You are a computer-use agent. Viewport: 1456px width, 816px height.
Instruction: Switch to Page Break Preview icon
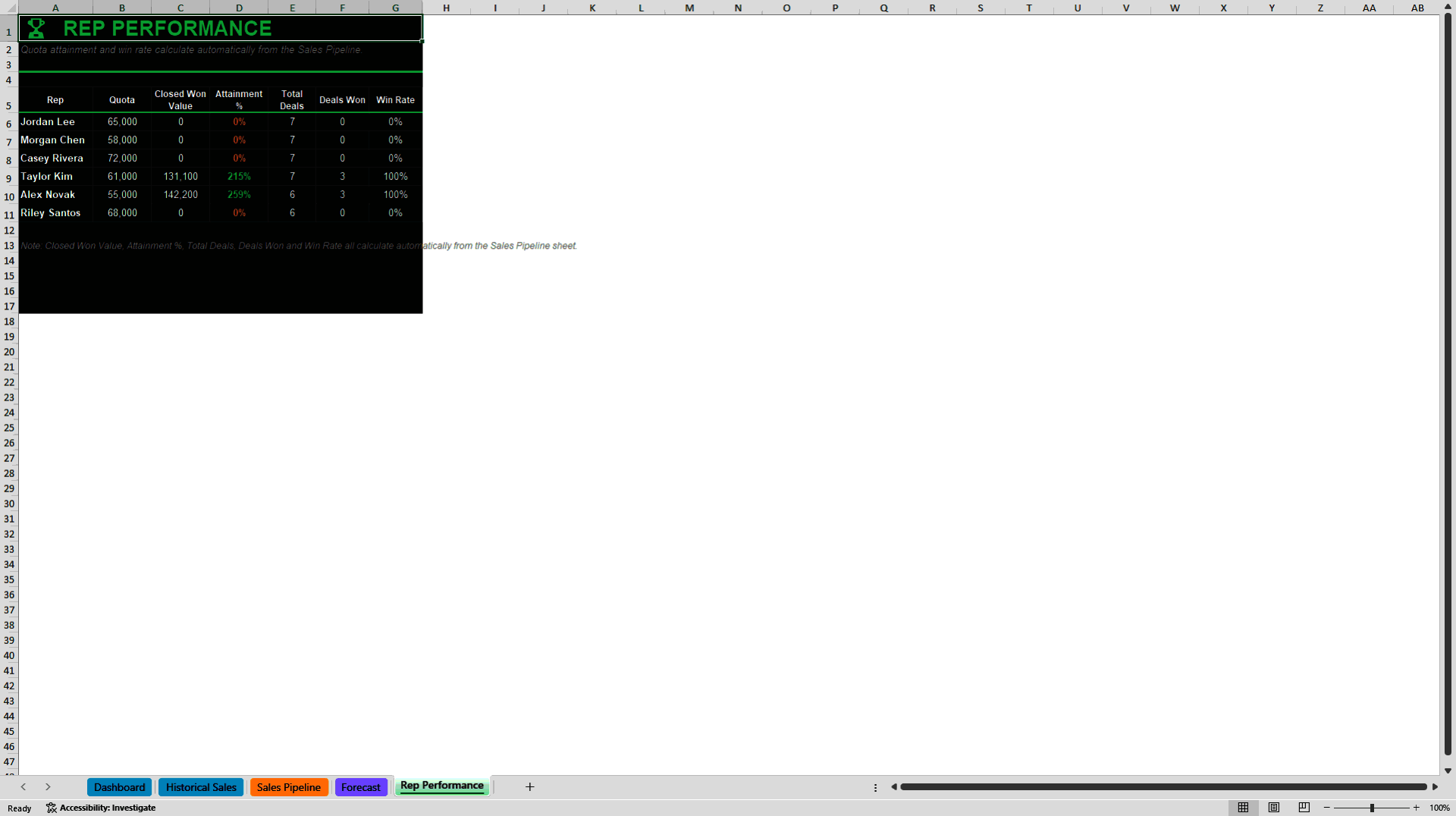(x=1304, y=808)
